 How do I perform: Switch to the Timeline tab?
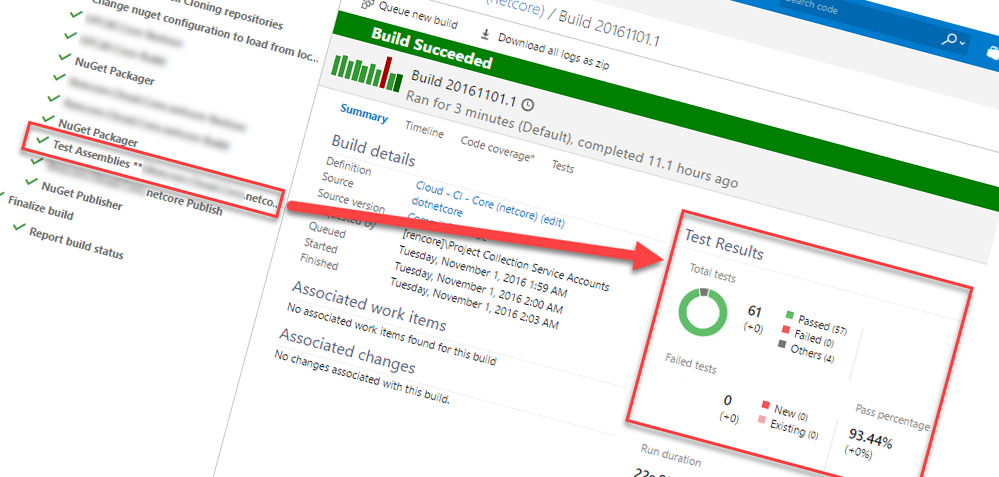(x=424, y=128)
